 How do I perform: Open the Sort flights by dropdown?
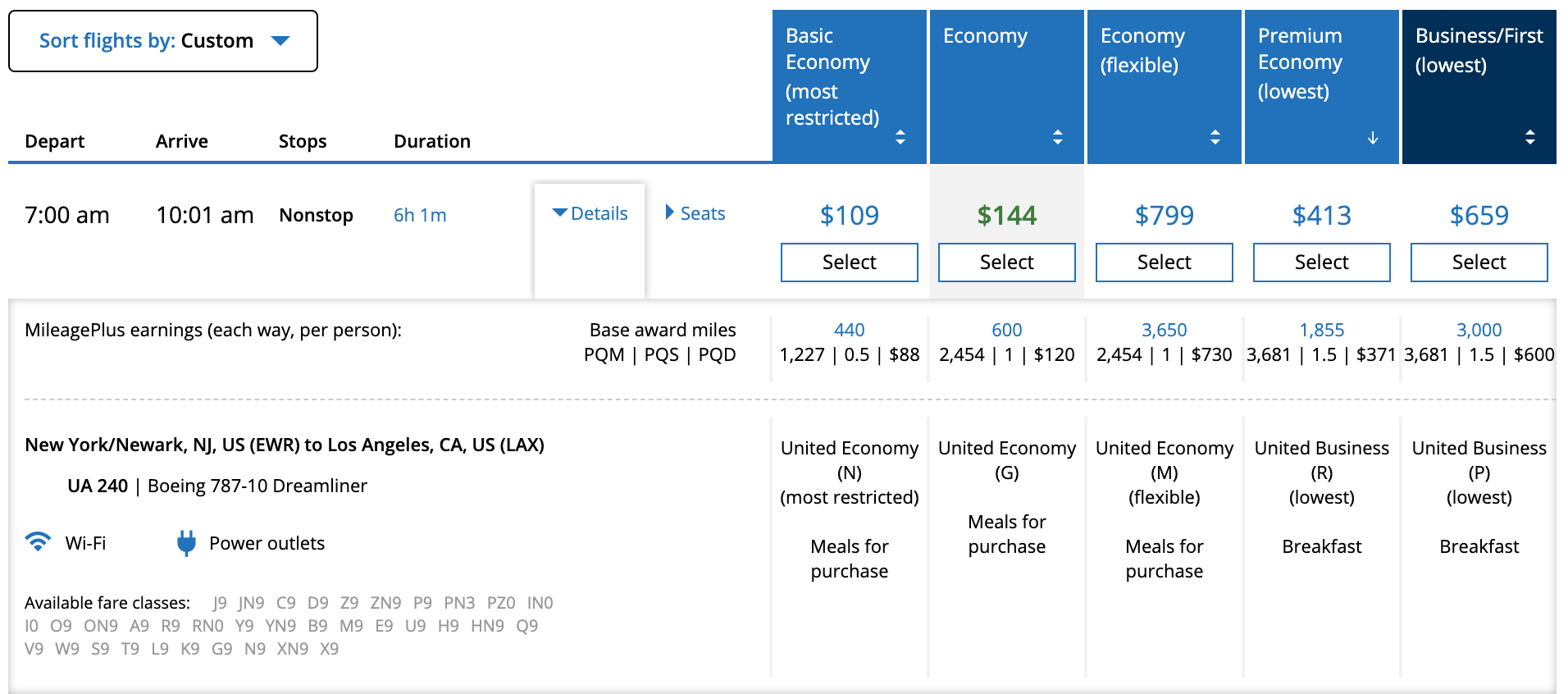[163, 41]
